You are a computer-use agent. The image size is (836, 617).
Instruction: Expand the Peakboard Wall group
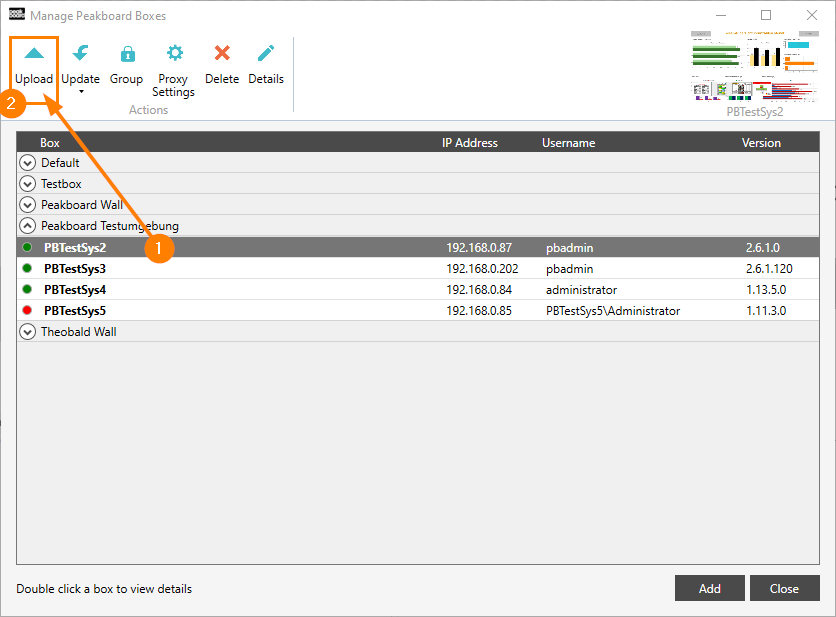pos(27,205)
